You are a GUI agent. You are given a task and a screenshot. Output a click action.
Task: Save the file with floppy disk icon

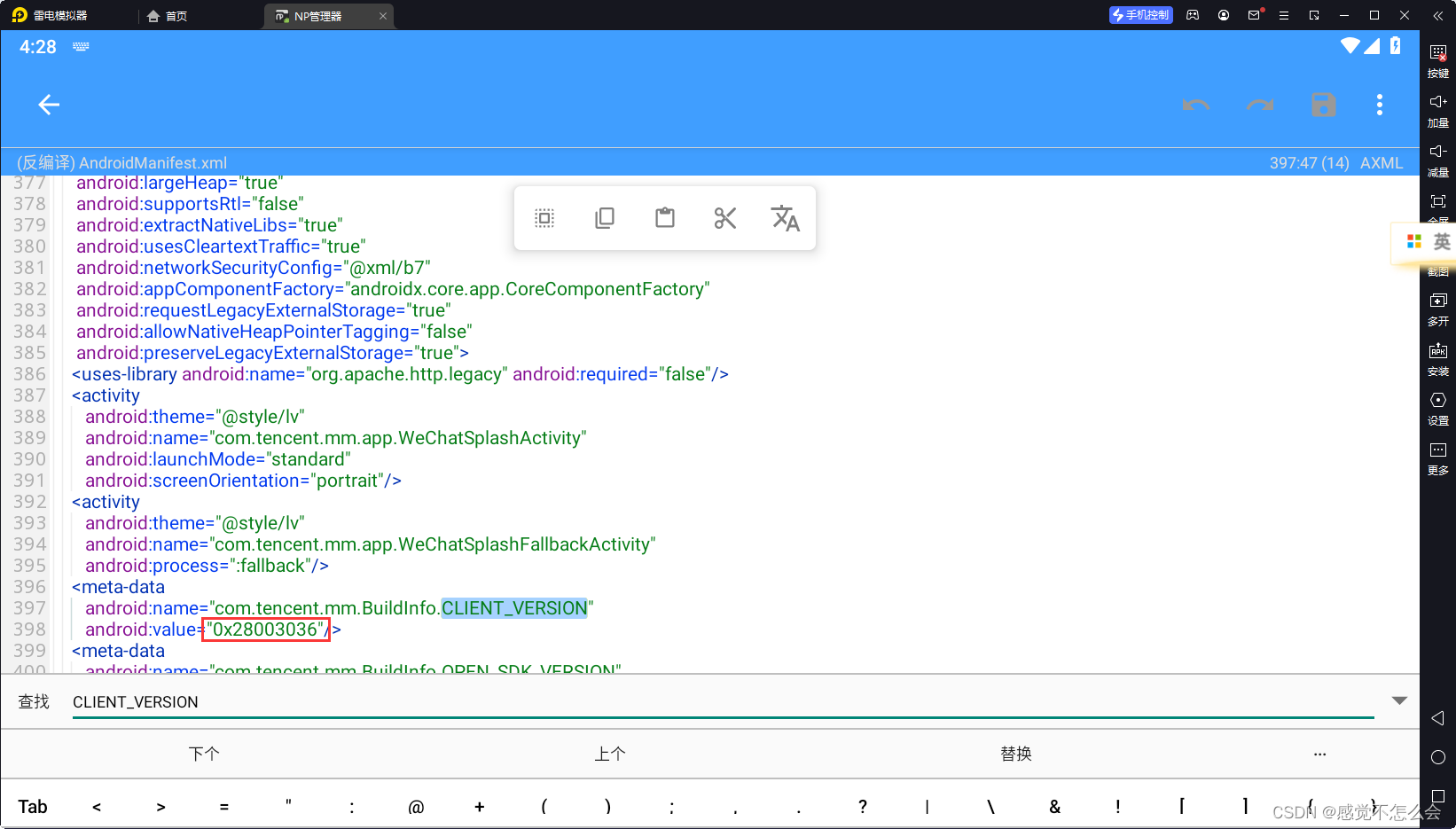tap(1323, 105)
